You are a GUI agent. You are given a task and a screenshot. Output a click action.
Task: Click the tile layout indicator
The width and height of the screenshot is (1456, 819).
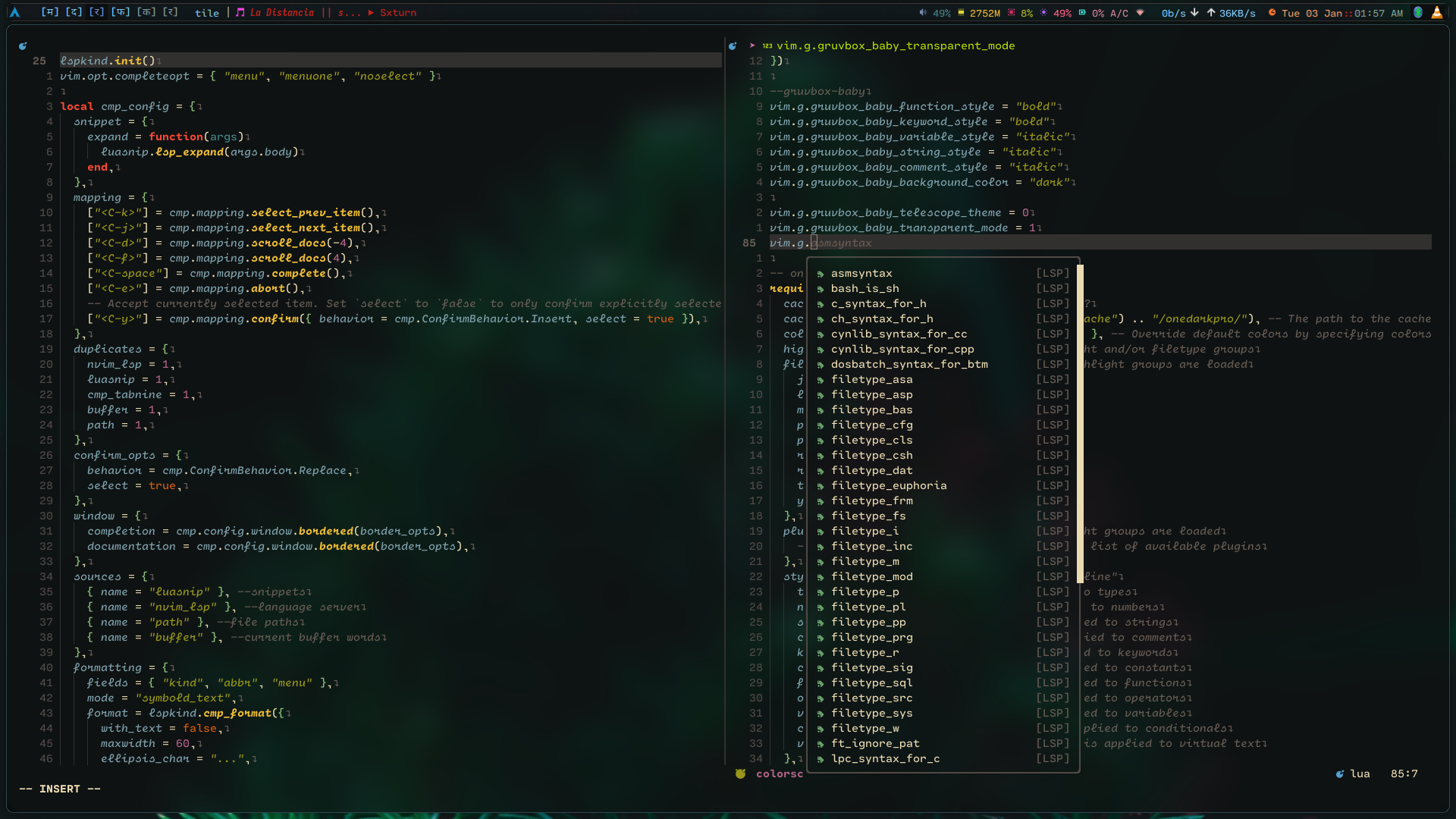(206, 13)
